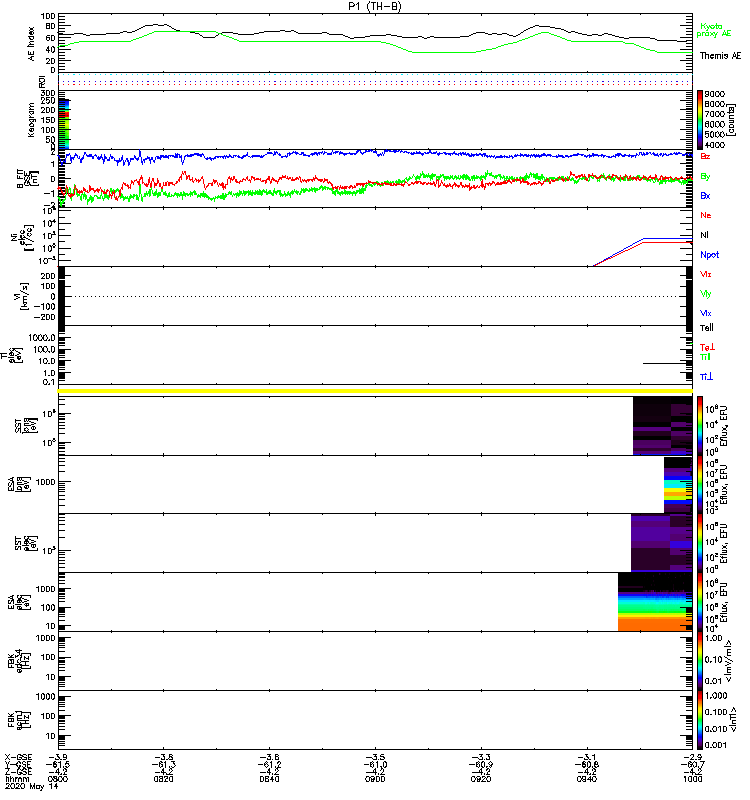
Task: Click the 'Keogram' y-axis label
Action: click(31, 120)
